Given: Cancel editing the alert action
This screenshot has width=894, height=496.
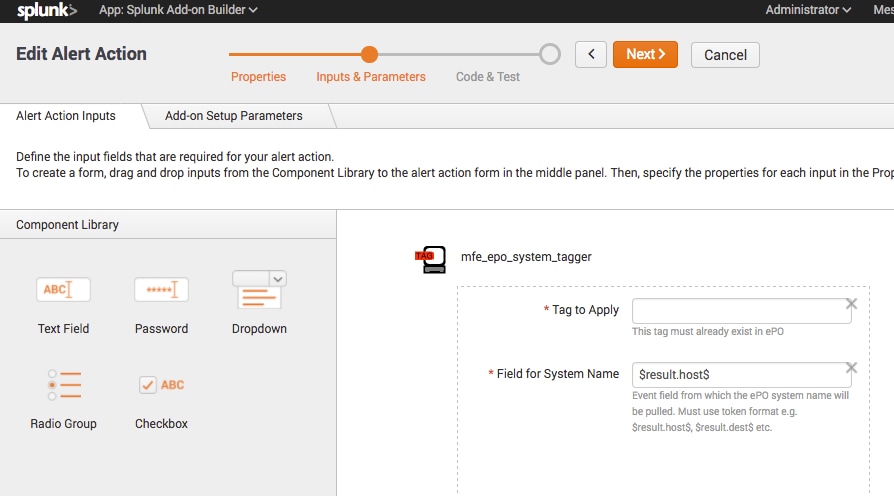Looking at the screenshot, I should (x=725, y=55).
